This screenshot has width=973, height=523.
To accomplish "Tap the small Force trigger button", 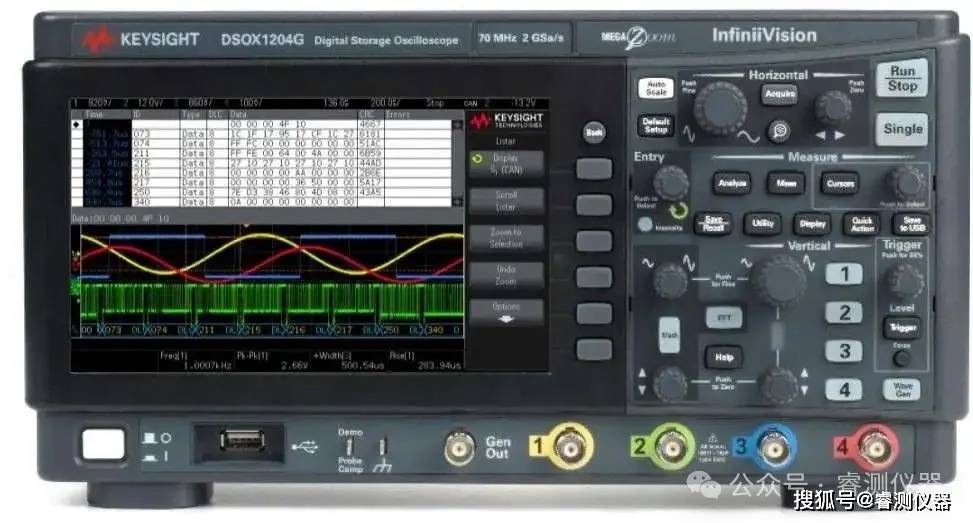I will tap(902, 358).
